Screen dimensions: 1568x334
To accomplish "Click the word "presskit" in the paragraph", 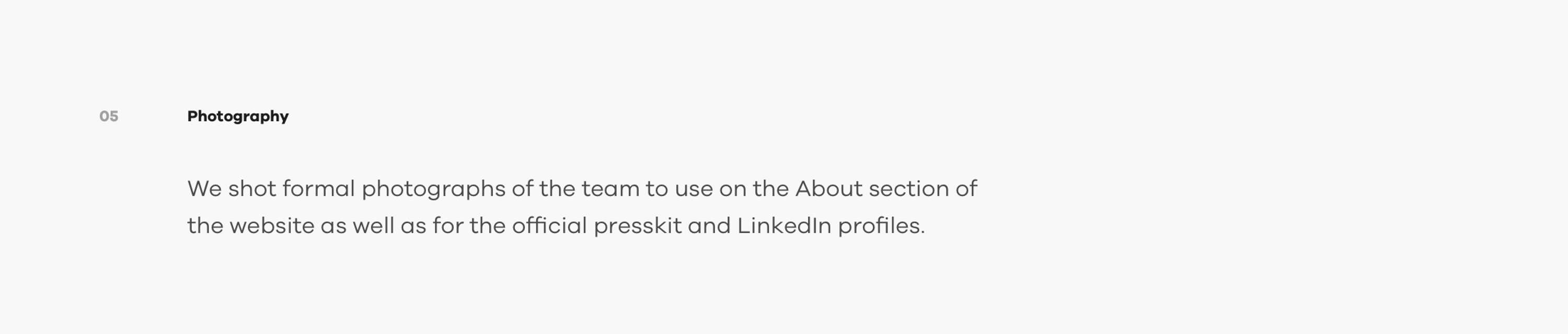I will [637, 227].
